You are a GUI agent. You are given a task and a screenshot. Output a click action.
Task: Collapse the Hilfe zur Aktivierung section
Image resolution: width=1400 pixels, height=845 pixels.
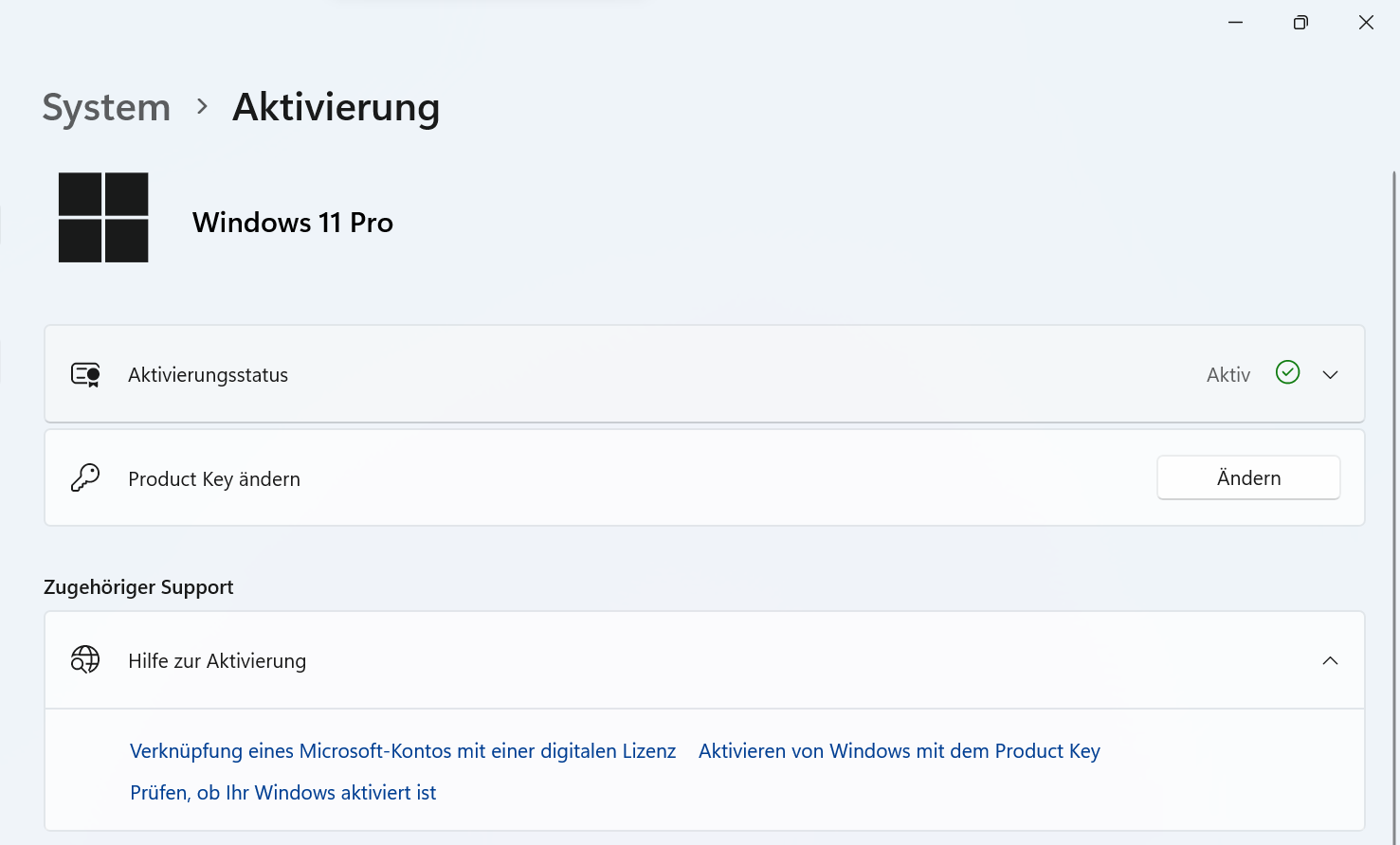(1330, 660)
